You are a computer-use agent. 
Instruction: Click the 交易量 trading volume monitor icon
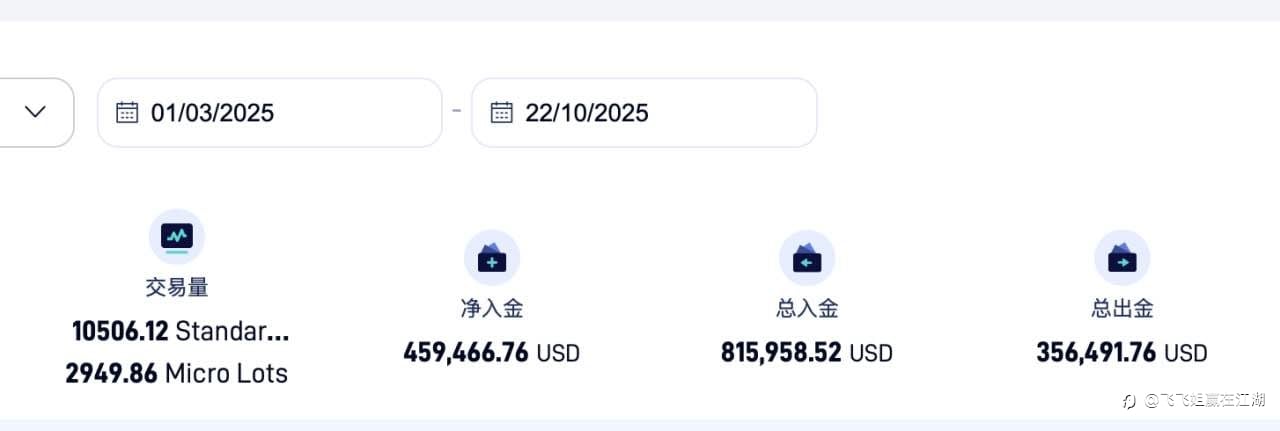177,237
